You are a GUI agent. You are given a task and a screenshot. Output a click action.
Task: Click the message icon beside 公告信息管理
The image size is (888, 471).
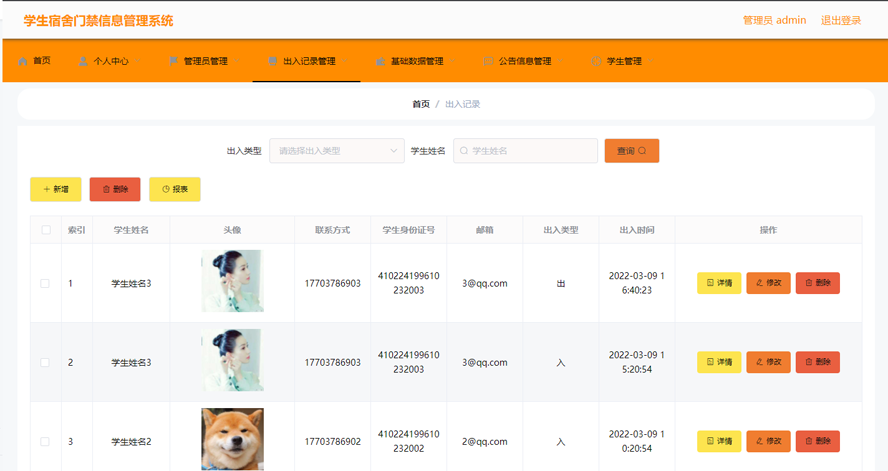(x=488, y=61)
